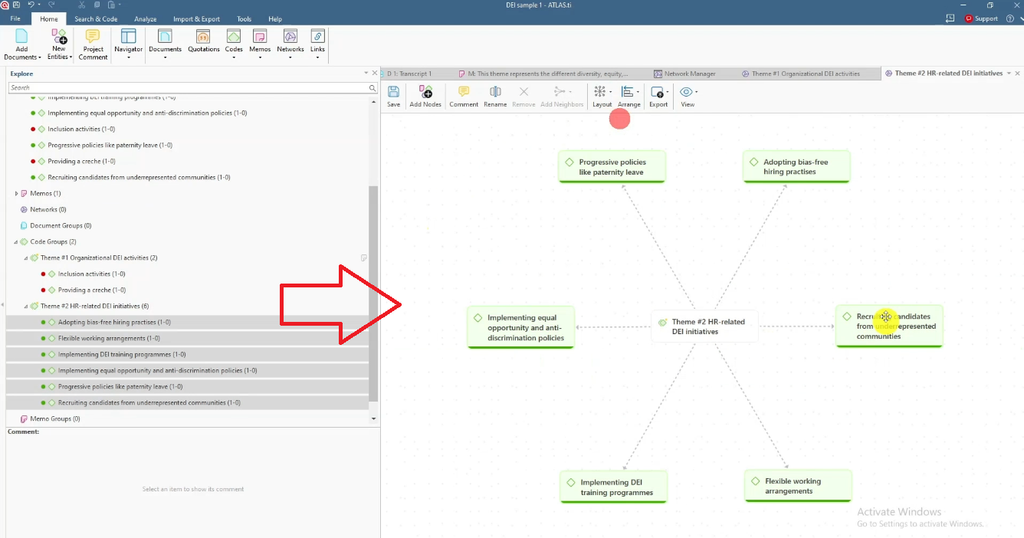Open the Documents manager icon
This screenshot has width=1024, height=538.
pos(165,38)
